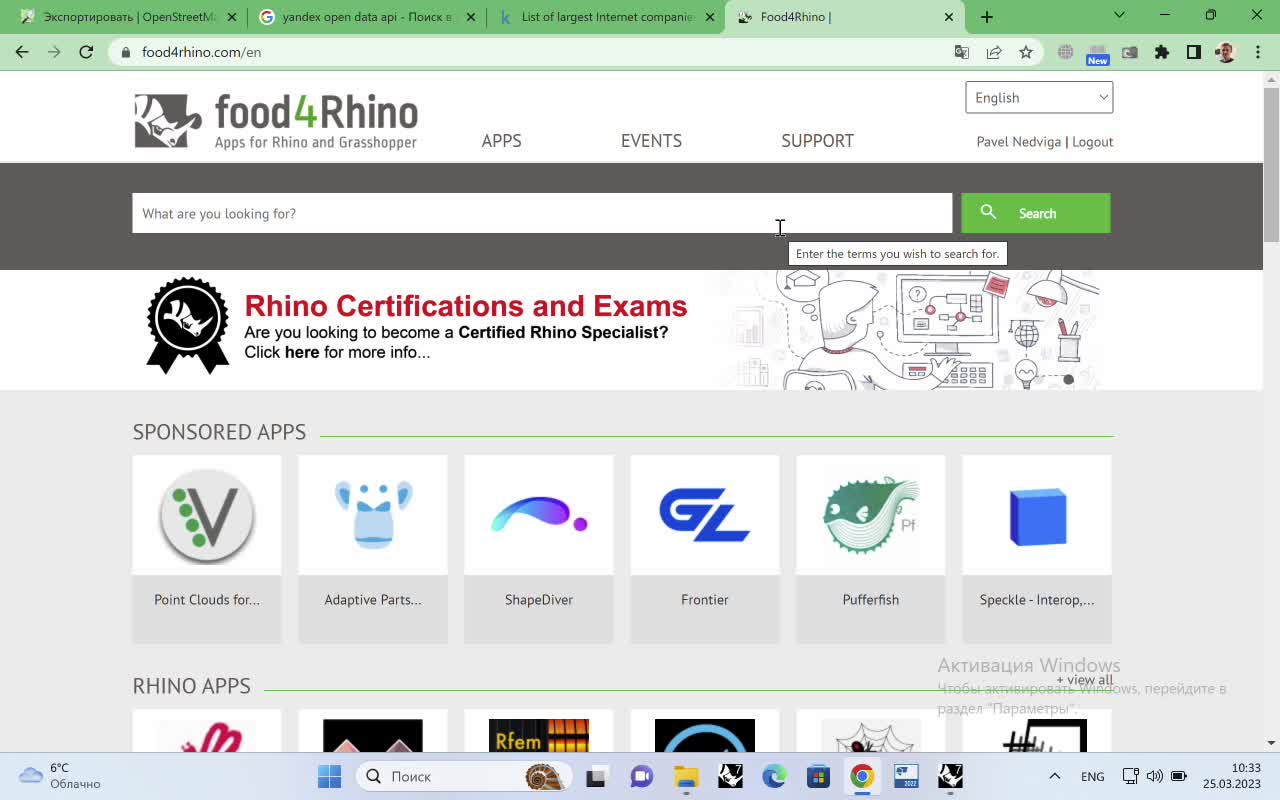1280x800 pixels.
Task: Click the Windows taskbar search box
Action: point(465,776)
